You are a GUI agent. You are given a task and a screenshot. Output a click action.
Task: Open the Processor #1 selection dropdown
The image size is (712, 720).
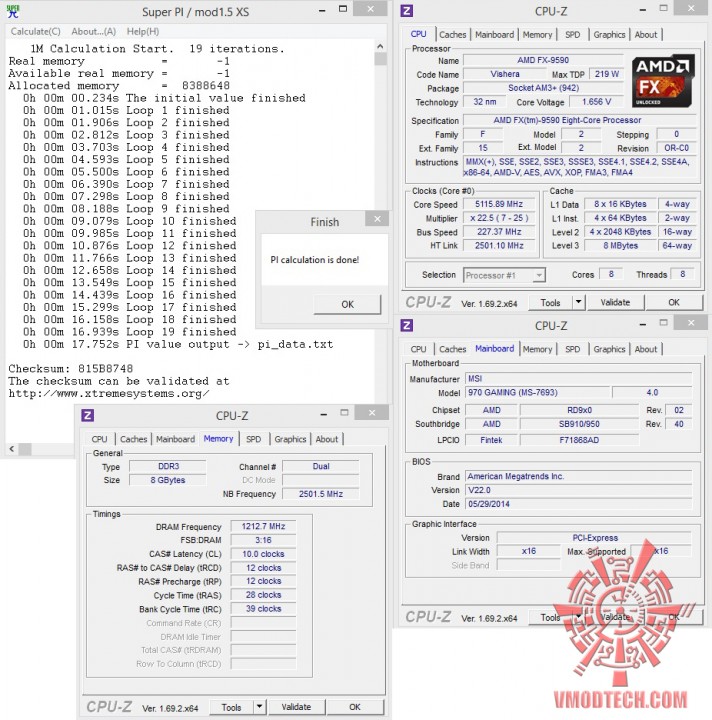(x=504, y=275)
